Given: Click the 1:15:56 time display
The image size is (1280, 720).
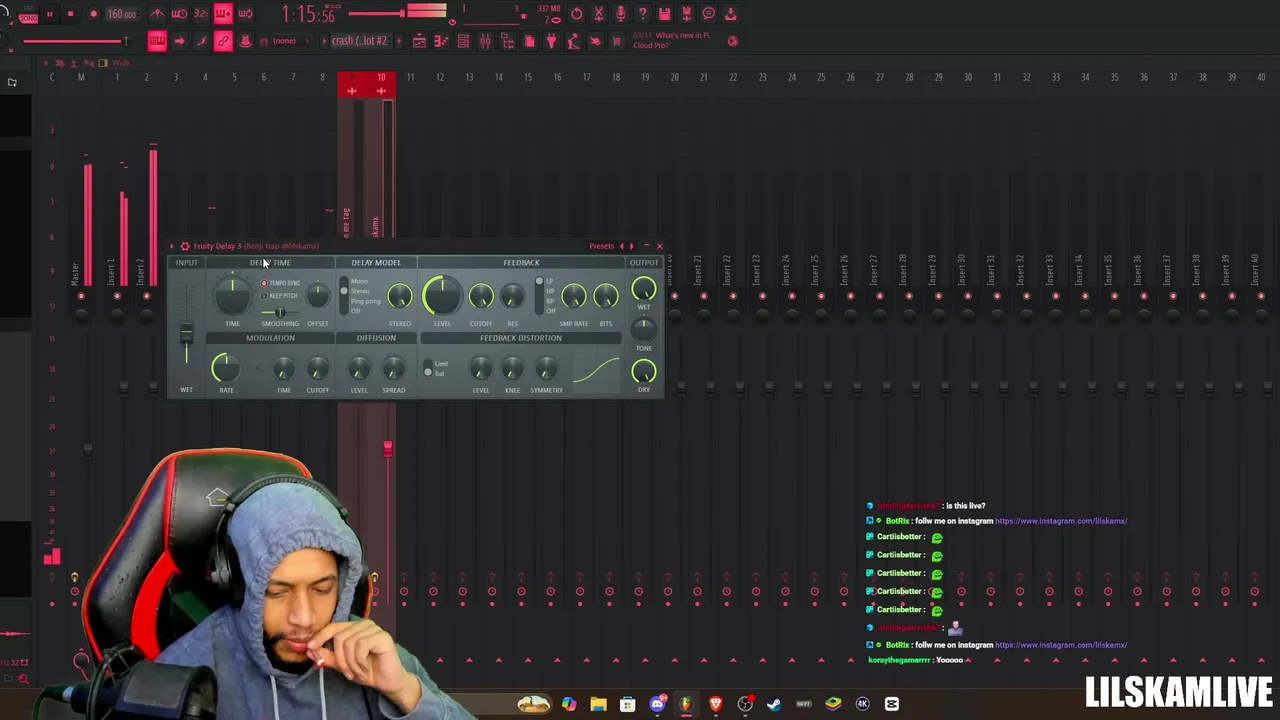Looking at the screenshot, I should (308, 14).
